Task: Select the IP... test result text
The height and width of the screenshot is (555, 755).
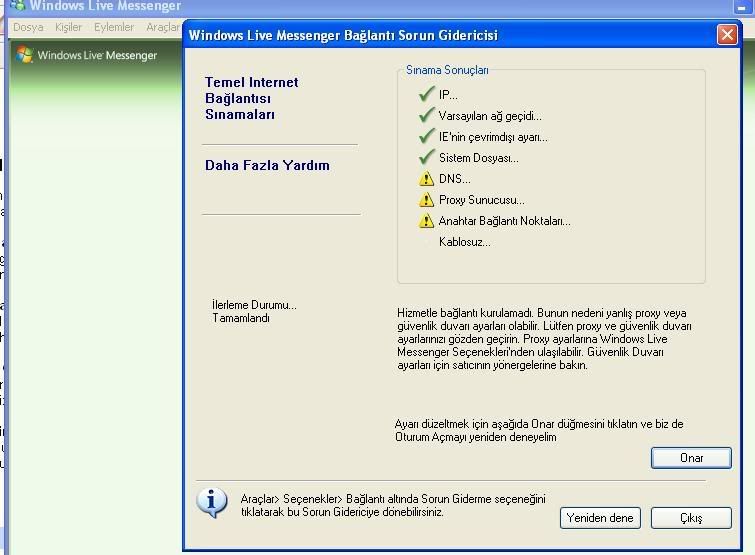Action: (x=448, y=94)
